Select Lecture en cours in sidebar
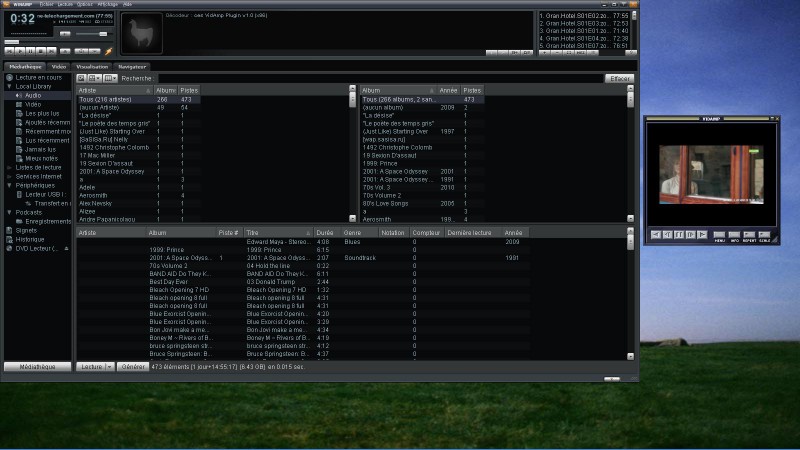 click(x=38, y=78)
